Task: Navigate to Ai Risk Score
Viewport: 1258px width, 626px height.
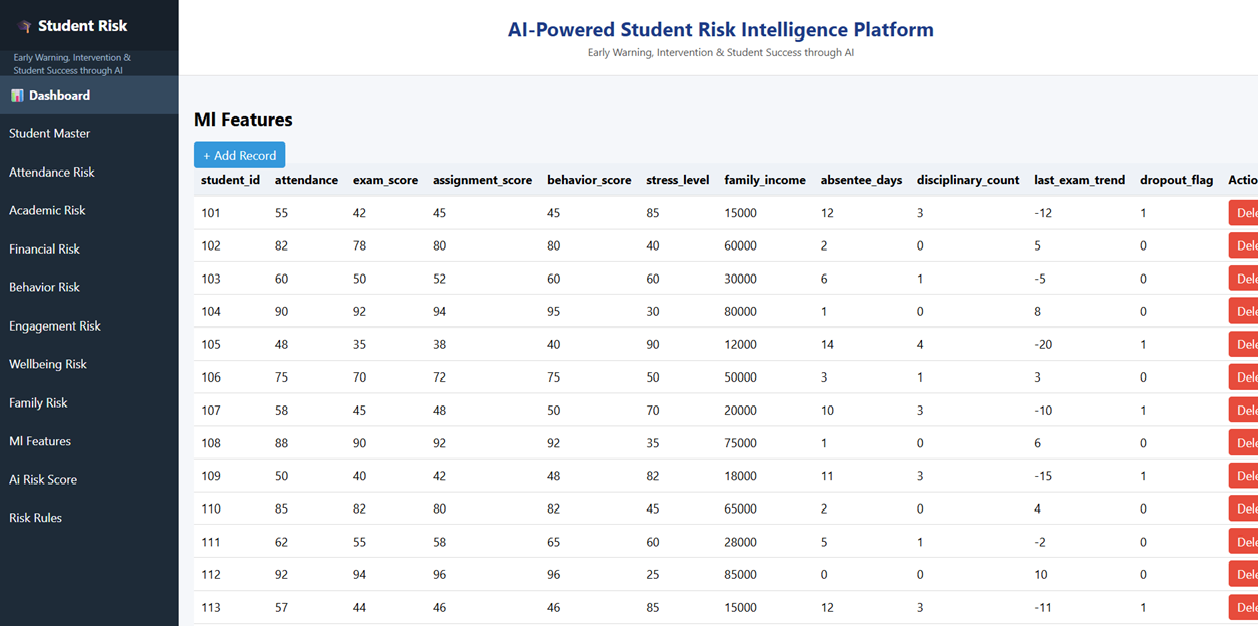Action: pyautogui.click(x=42, y=479)
